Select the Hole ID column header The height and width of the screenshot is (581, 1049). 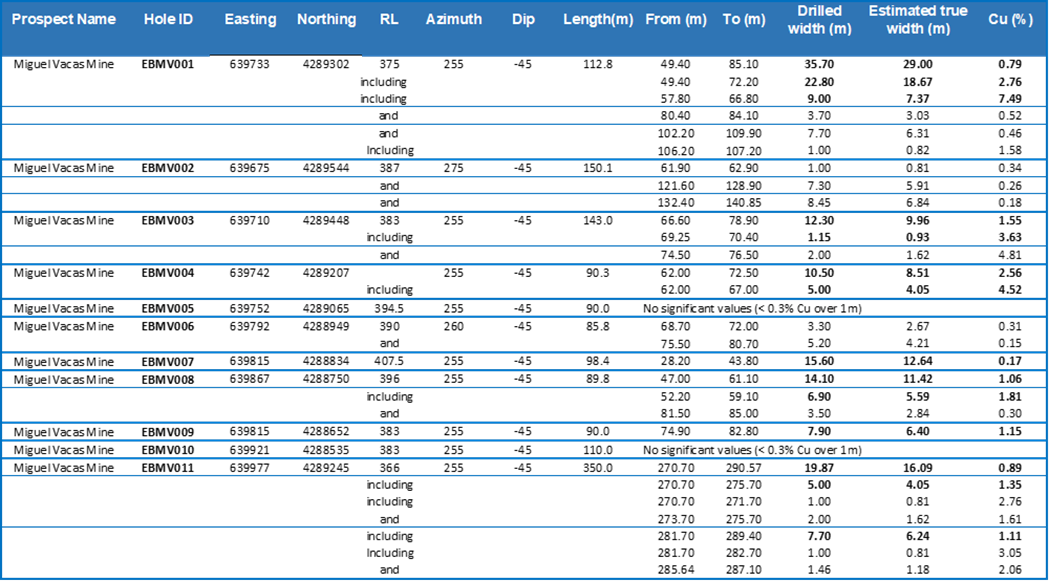tap(169, 19)
